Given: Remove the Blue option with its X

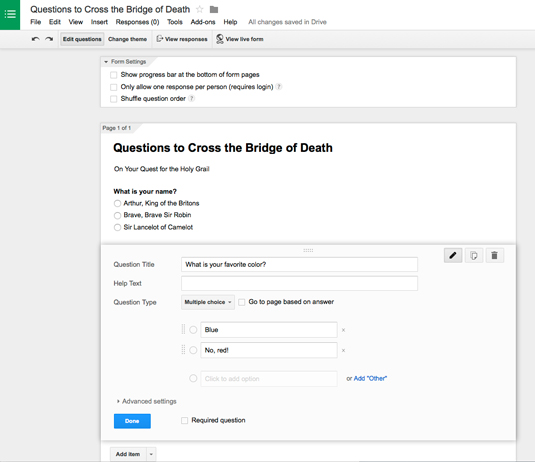Looking at the screenshot, I should [343, 330].
